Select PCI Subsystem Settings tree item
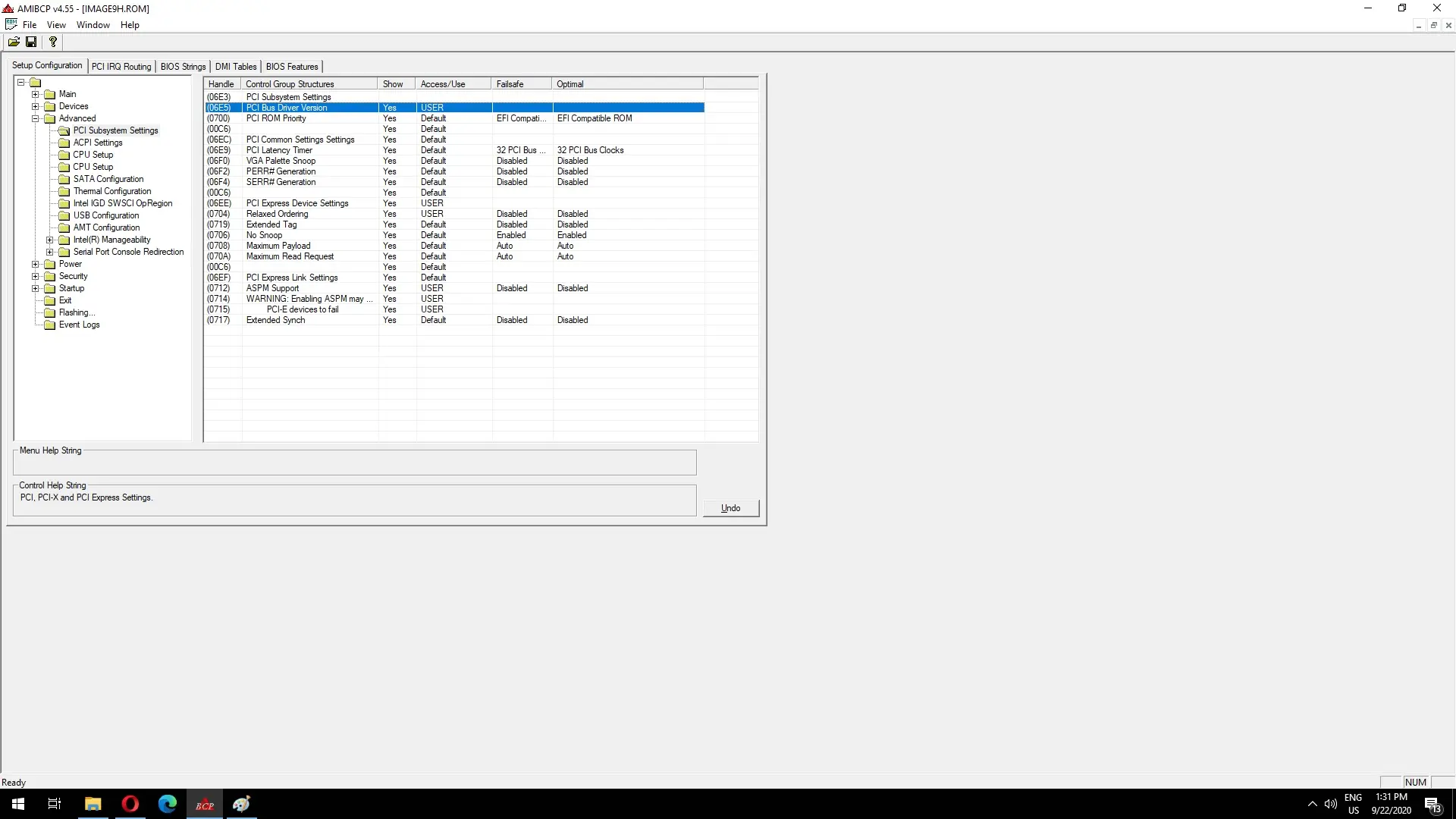The height and width of the screenshot is (819, 1456). point(116,130)
